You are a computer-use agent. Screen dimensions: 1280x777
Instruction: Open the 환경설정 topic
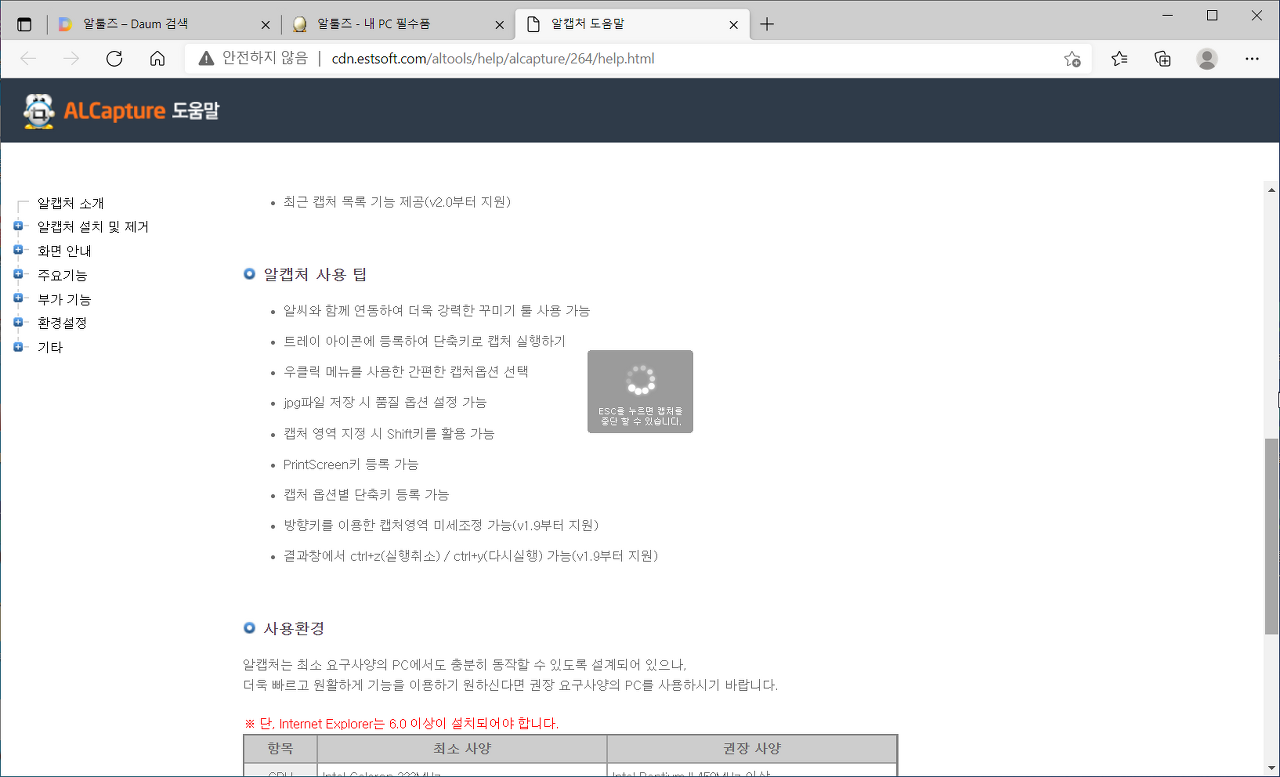tap(62, 323)
